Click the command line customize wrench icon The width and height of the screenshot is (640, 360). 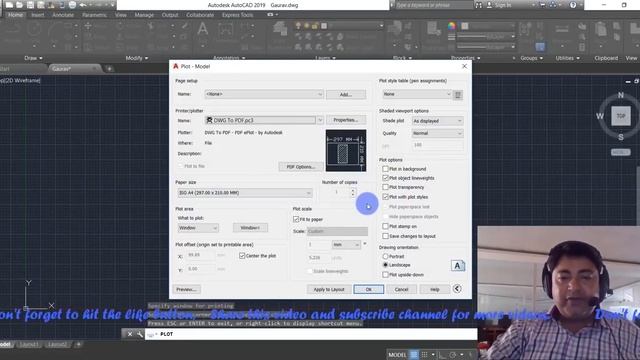140,334
